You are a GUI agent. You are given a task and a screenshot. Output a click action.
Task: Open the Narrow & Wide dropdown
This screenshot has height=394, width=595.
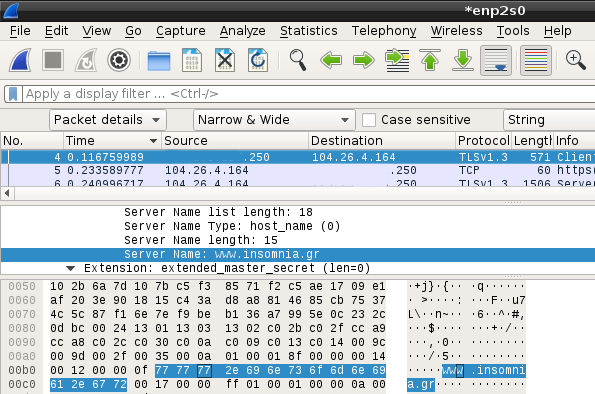274,120
